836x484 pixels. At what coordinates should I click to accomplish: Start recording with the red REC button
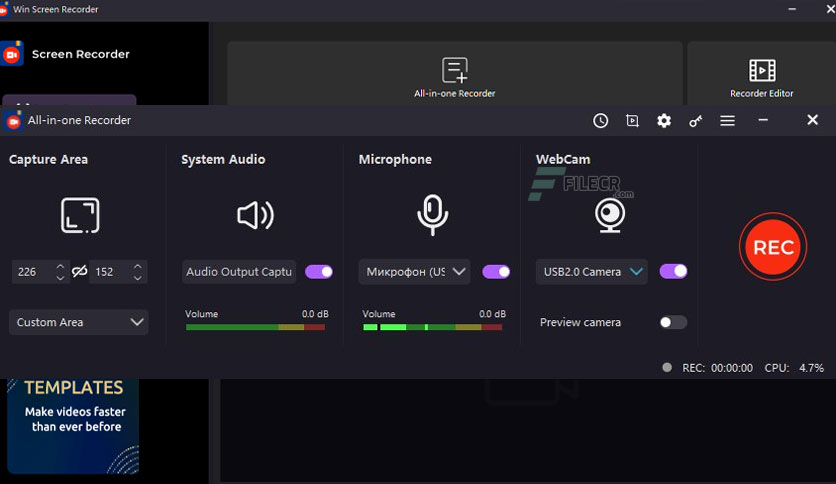(x=773, y=247)
